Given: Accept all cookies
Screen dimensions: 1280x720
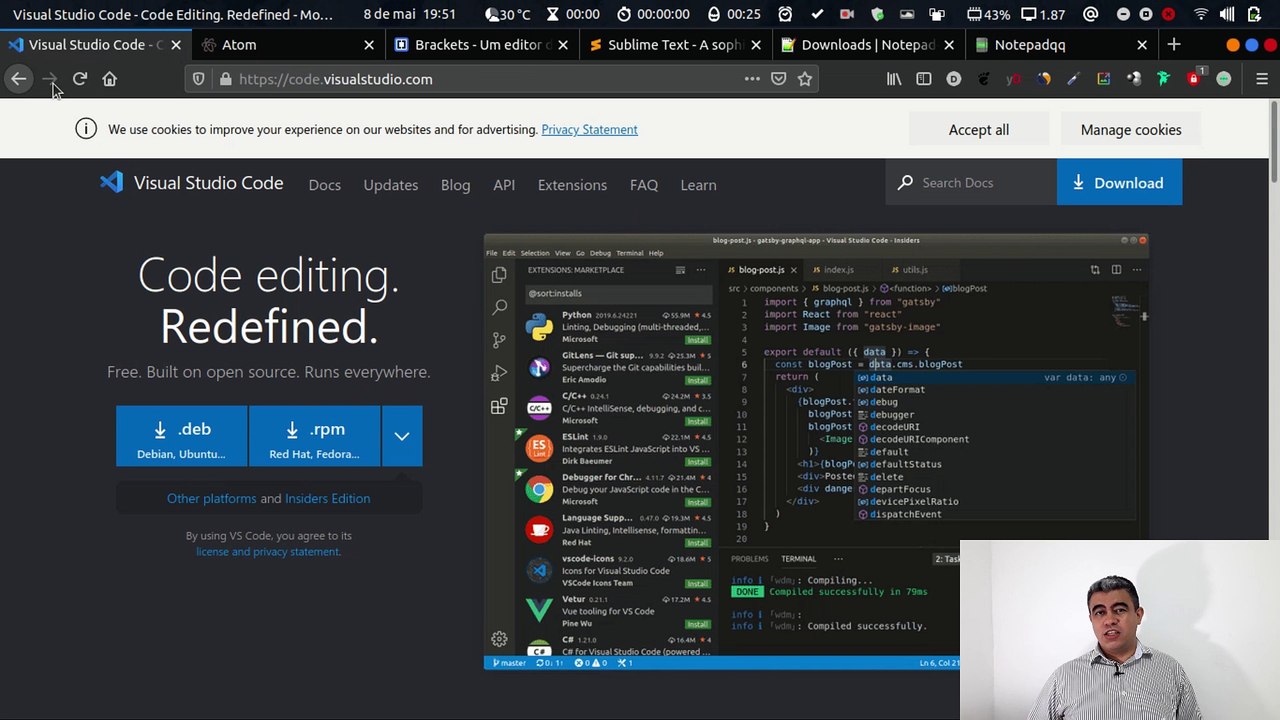Looking at the screenshot, I should 978,130.
